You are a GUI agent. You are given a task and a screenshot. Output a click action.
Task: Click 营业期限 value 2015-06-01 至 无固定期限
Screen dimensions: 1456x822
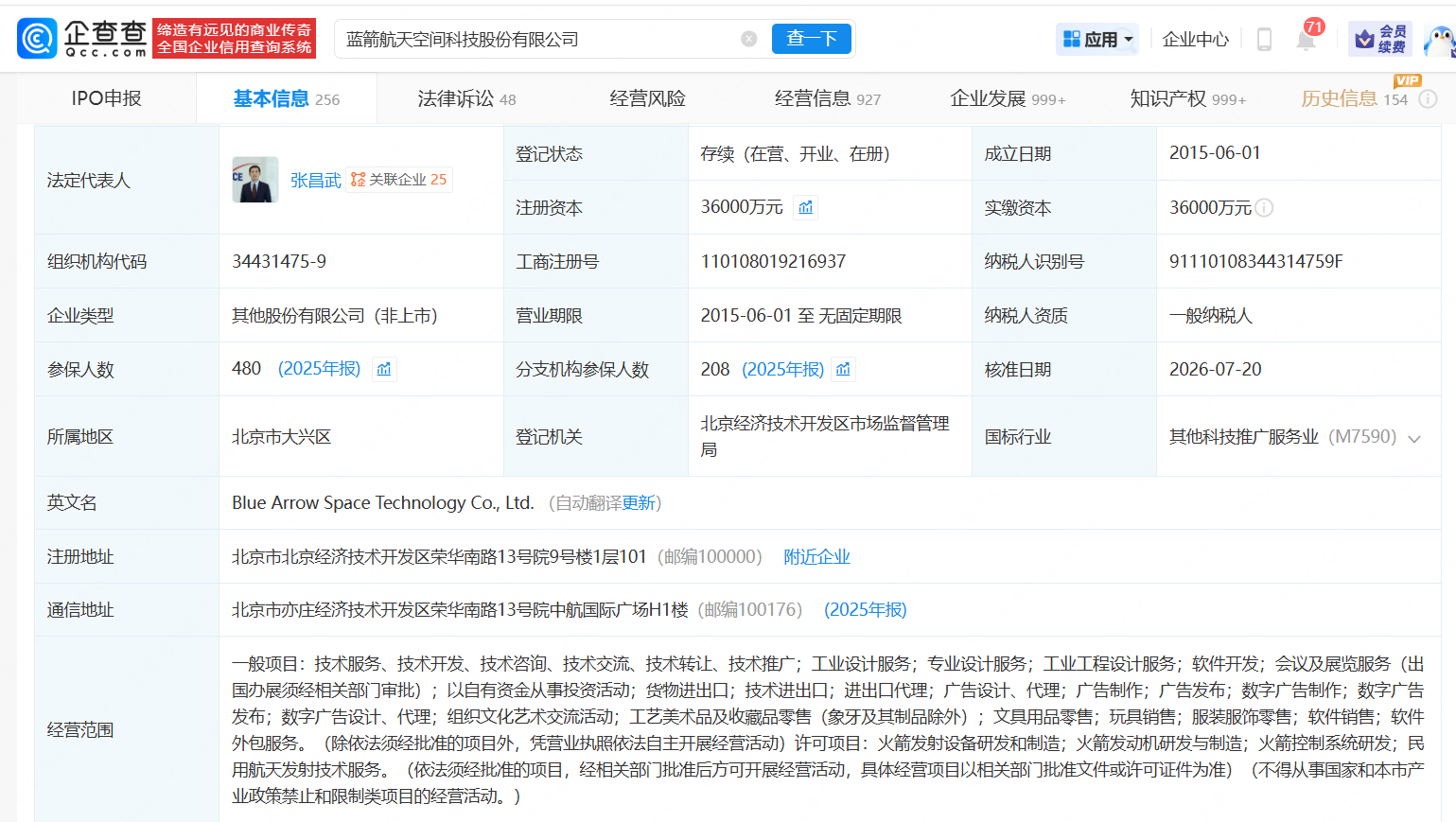coord(801,315)
